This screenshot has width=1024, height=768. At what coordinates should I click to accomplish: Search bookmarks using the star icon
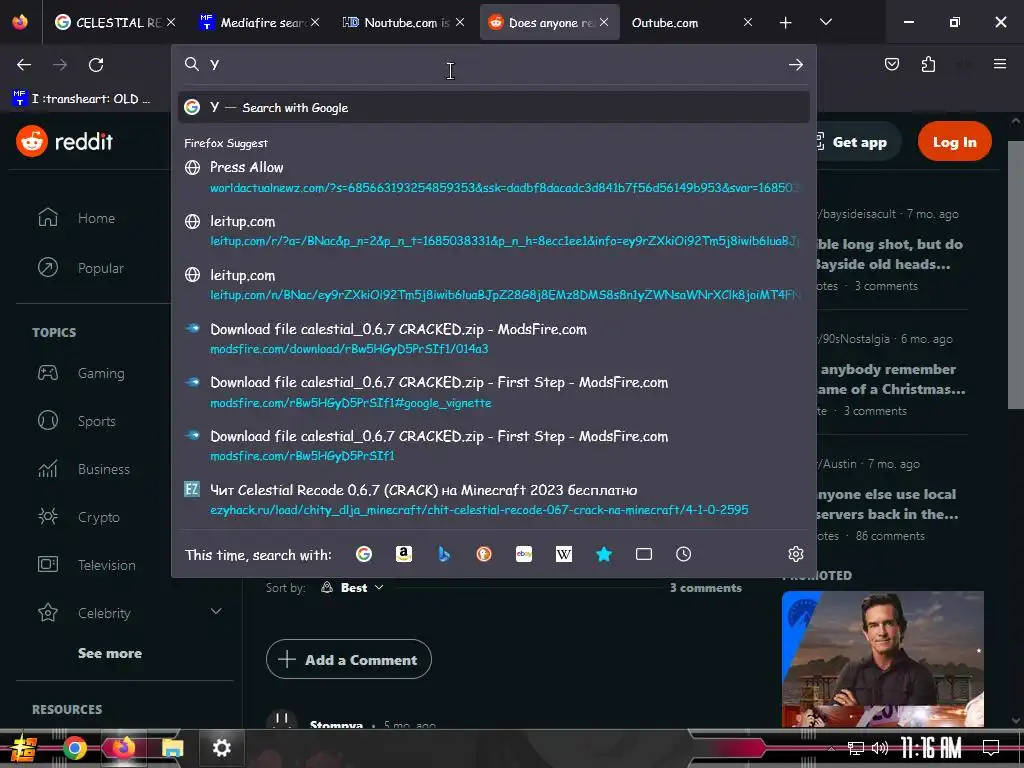click(x=604, y=554)
